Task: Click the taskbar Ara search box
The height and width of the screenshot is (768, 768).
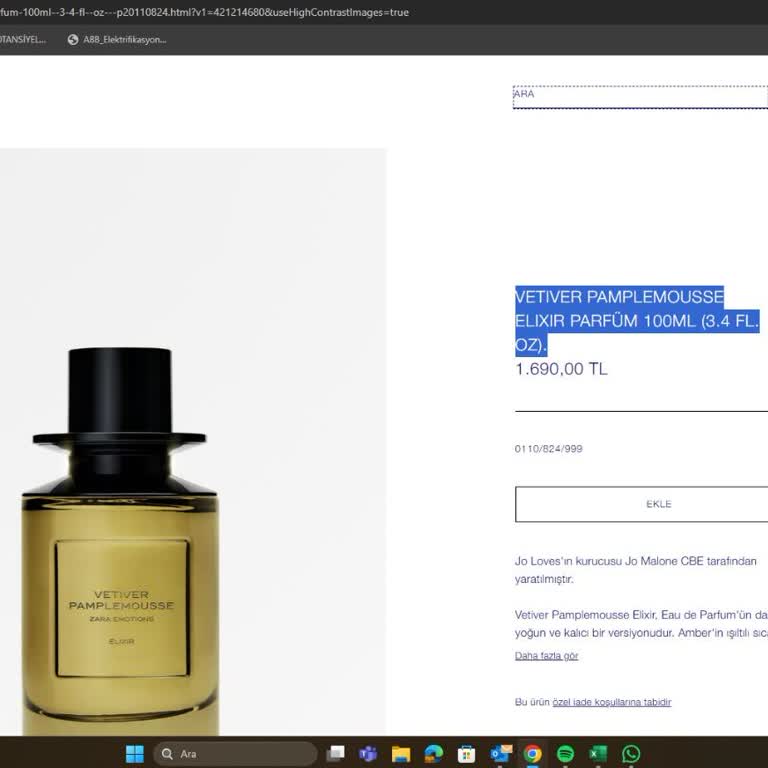Action: tap(235, 754)
